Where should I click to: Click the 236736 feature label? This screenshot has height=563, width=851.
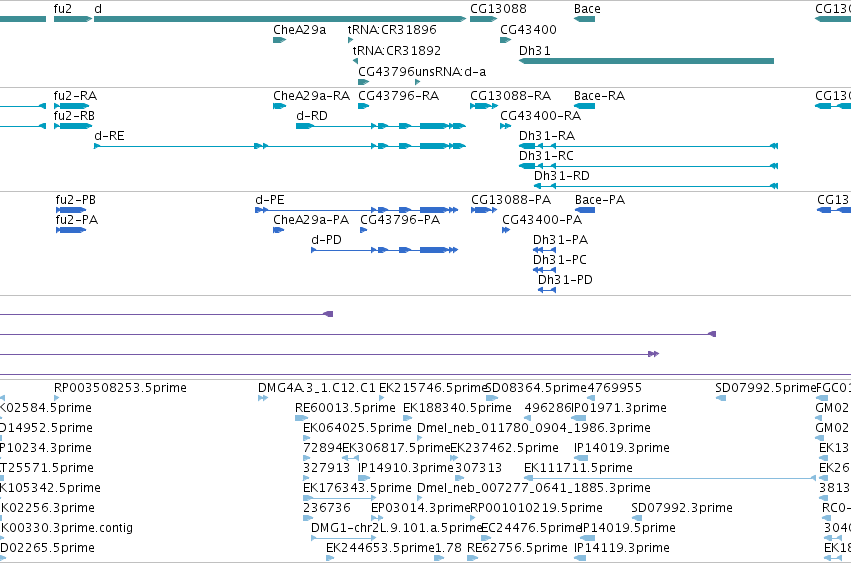pos(327,508)
